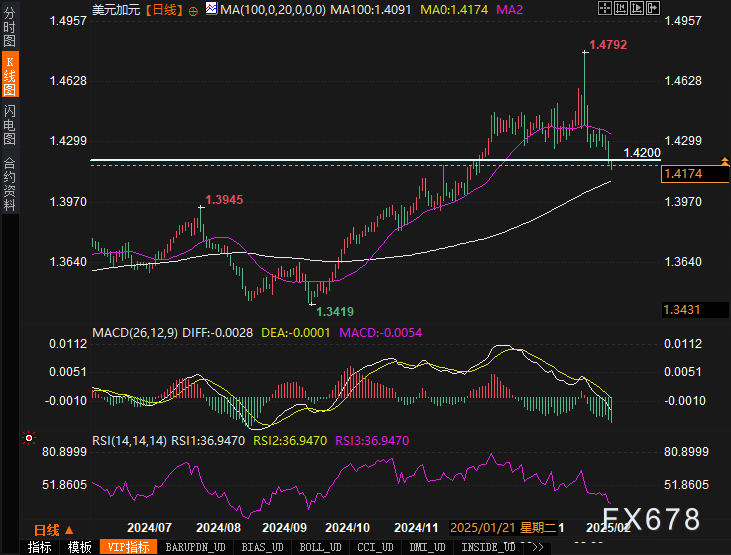Apply the BOLL_UD indicator

pos(320,547)
